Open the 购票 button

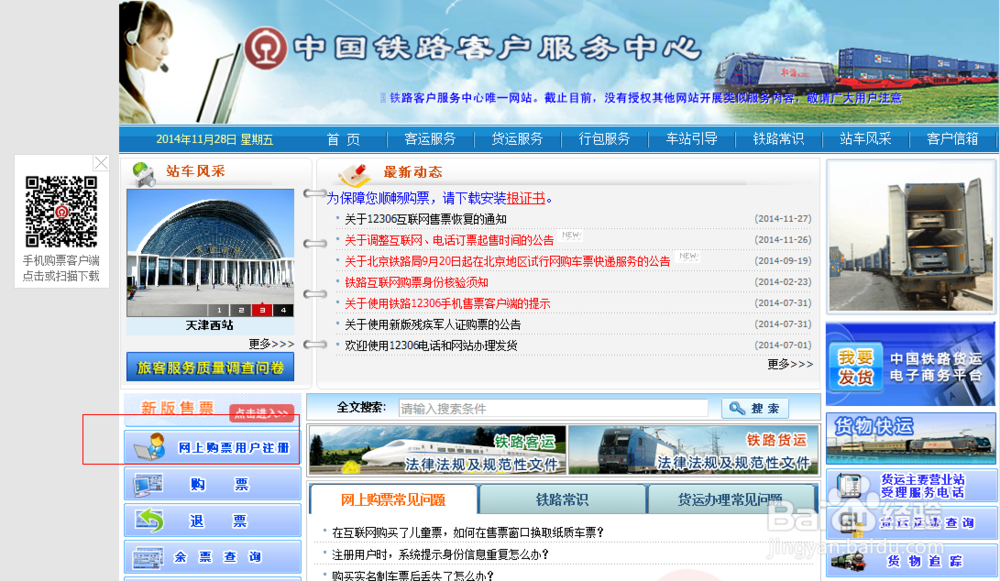coord(212,484)
